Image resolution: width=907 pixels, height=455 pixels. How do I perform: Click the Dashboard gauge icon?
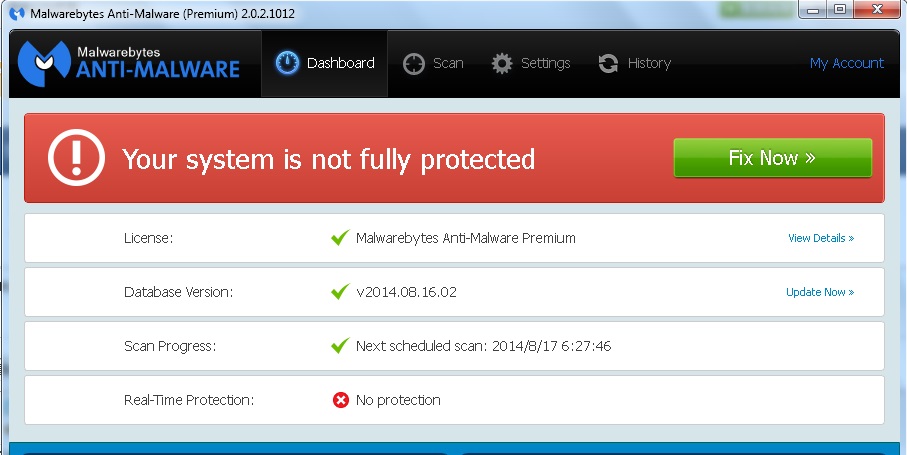point(287,63)
